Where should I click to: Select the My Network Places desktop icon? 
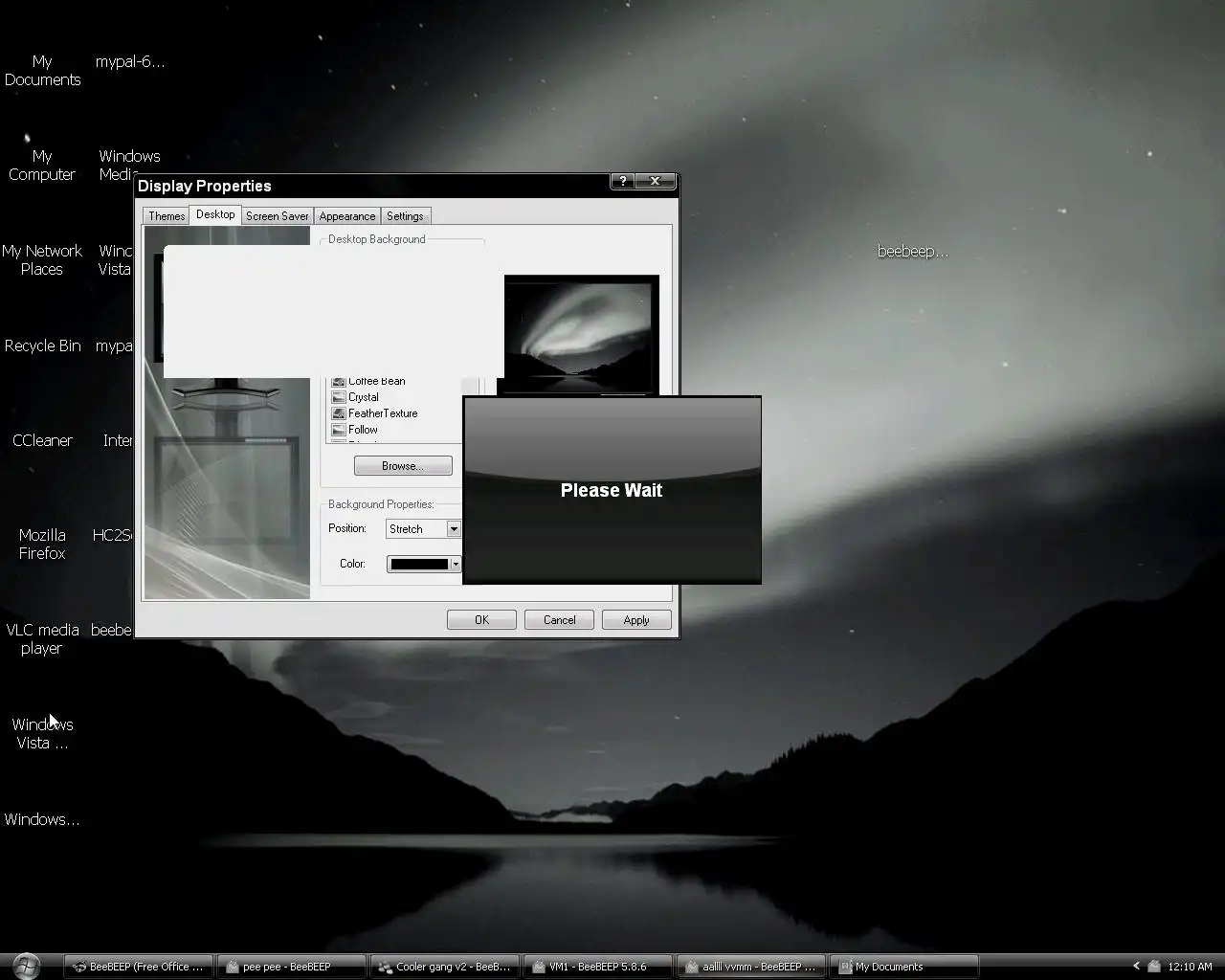click(42, 260)
